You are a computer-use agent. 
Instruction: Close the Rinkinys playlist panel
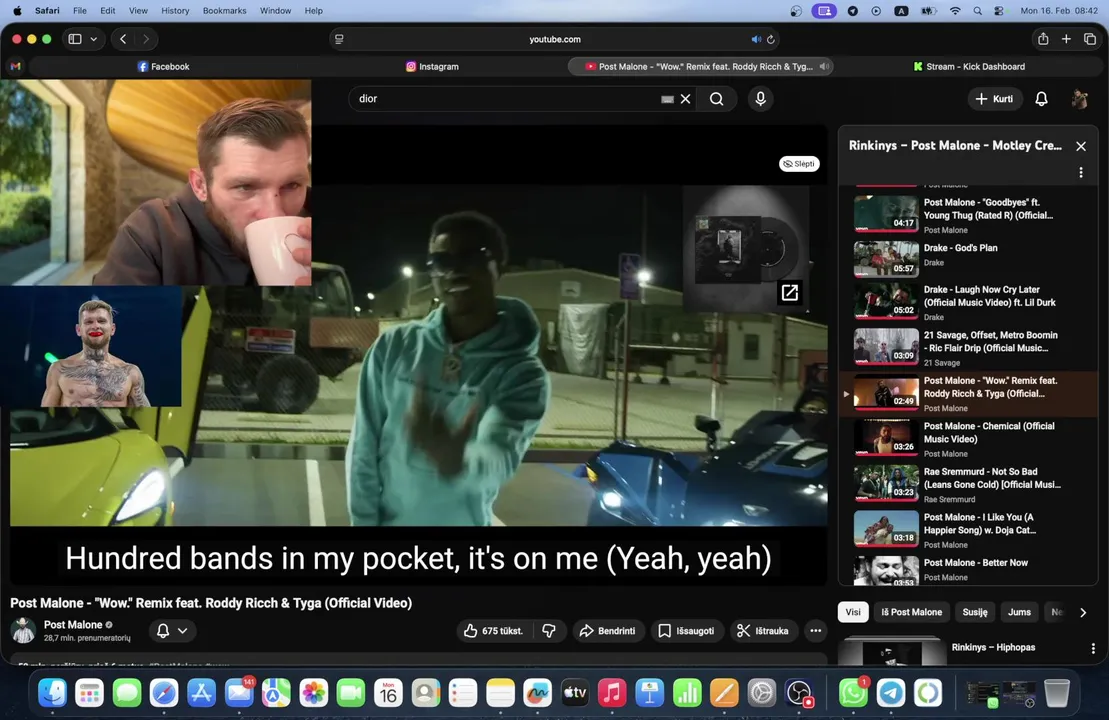pyautogui.click(x=1081, y=146)
